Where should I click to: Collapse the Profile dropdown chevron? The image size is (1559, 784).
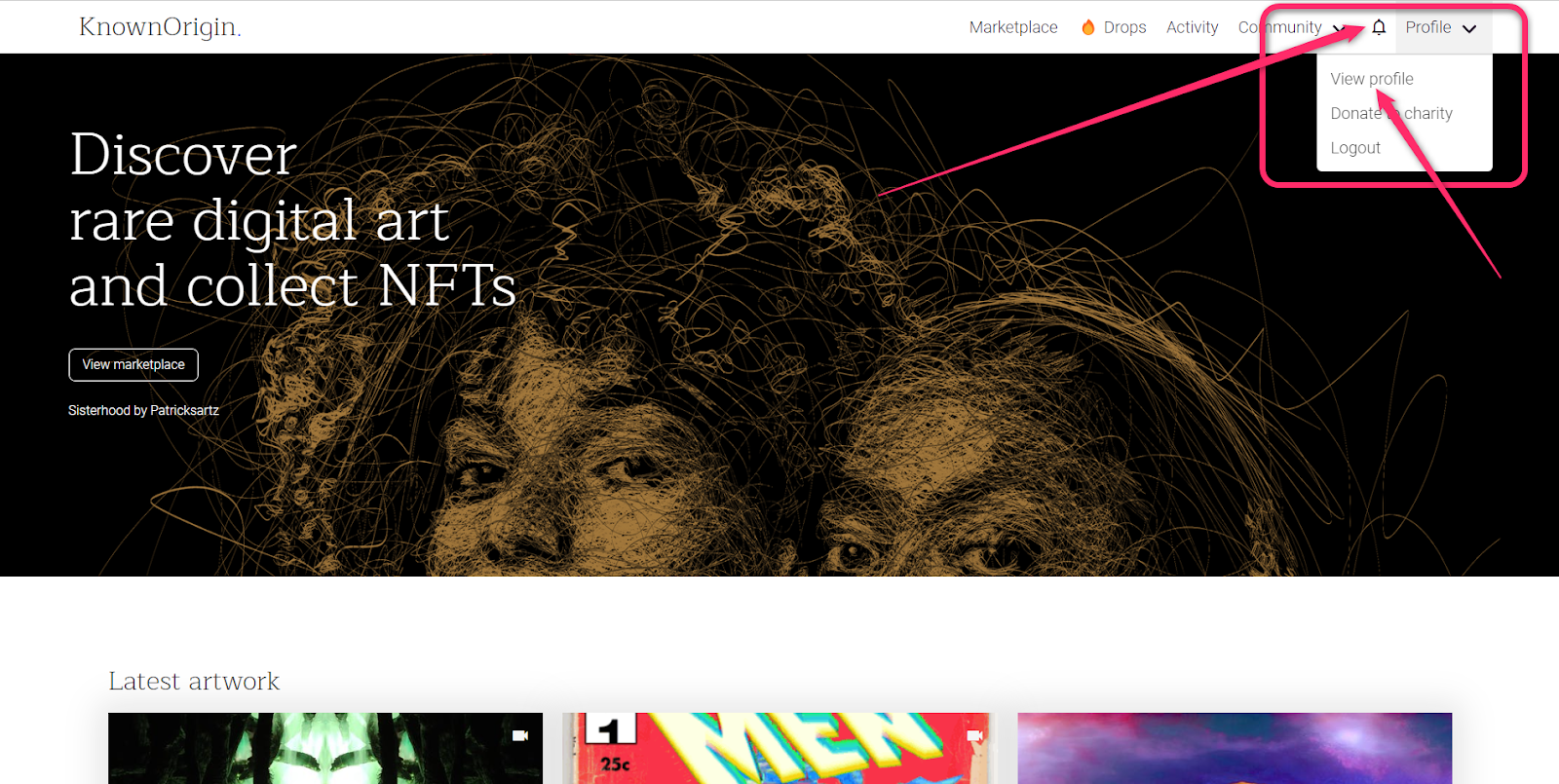tap(1469, 28)
